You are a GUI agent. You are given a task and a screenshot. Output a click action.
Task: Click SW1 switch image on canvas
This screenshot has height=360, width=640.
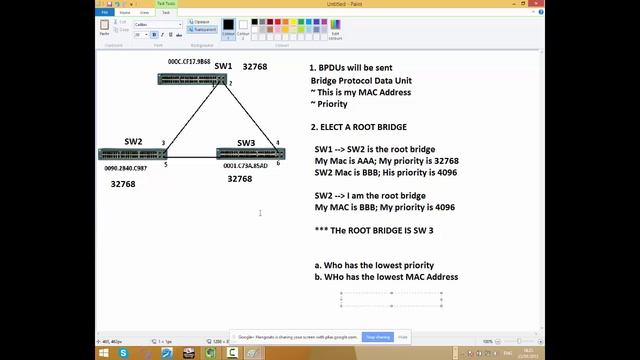192,79
